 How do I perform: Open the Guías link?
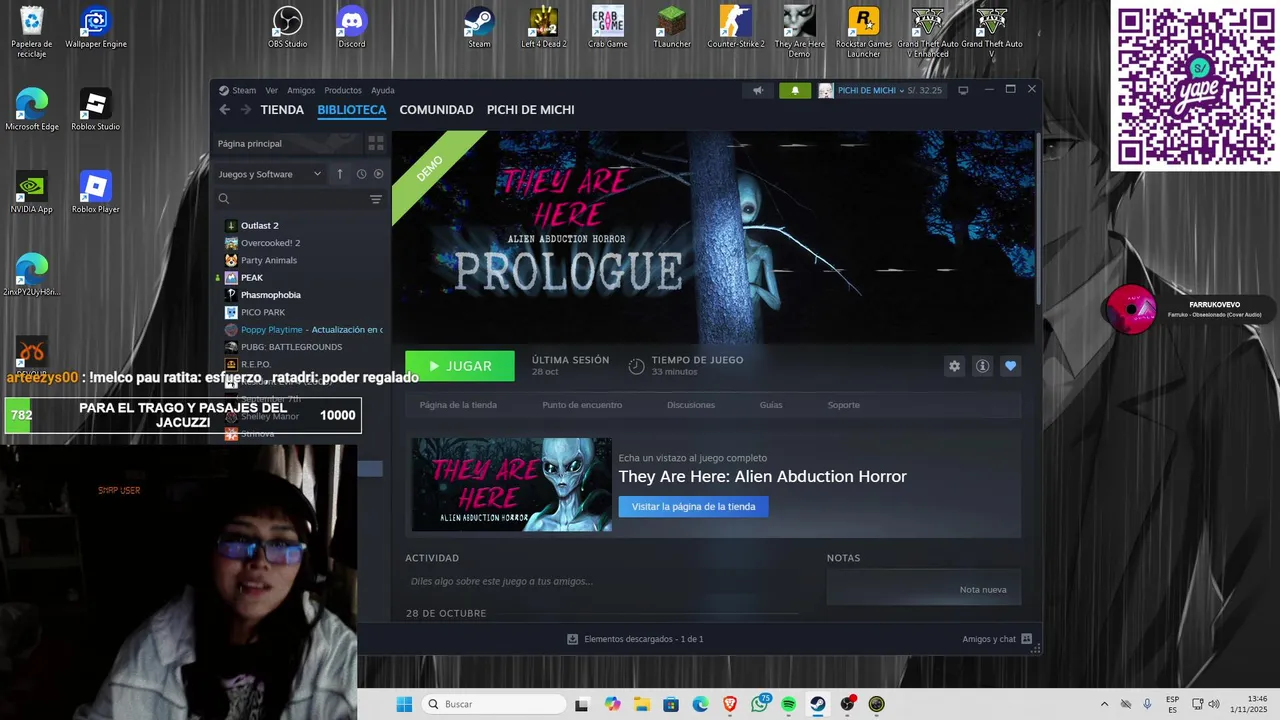771,405
